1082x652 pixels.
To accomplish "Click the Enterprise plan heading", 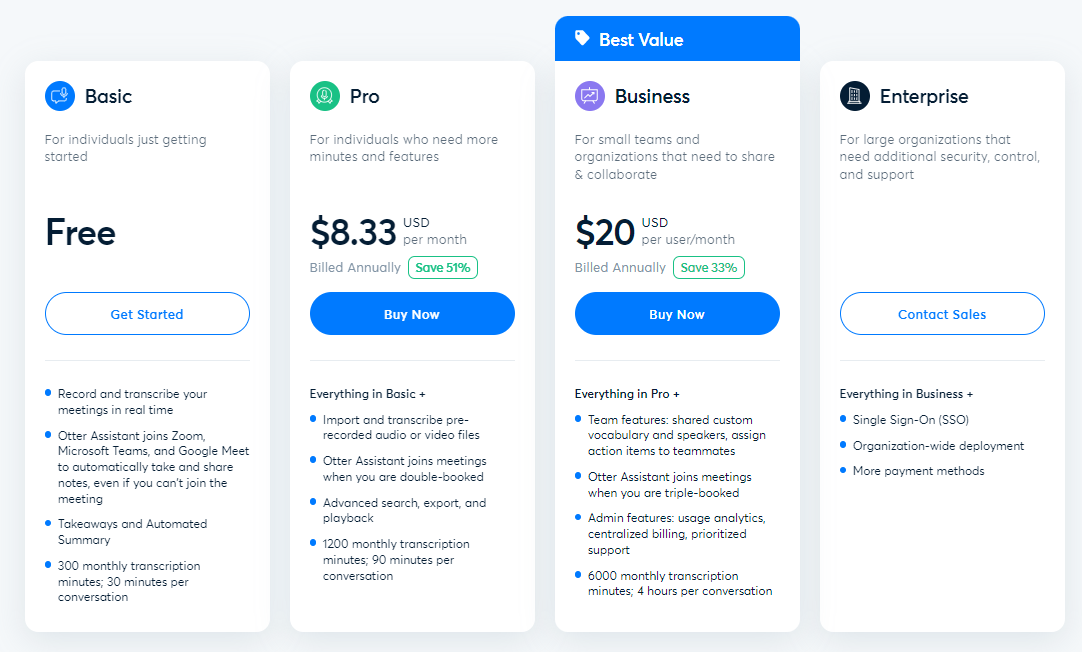I will click(x=924, y=97).
